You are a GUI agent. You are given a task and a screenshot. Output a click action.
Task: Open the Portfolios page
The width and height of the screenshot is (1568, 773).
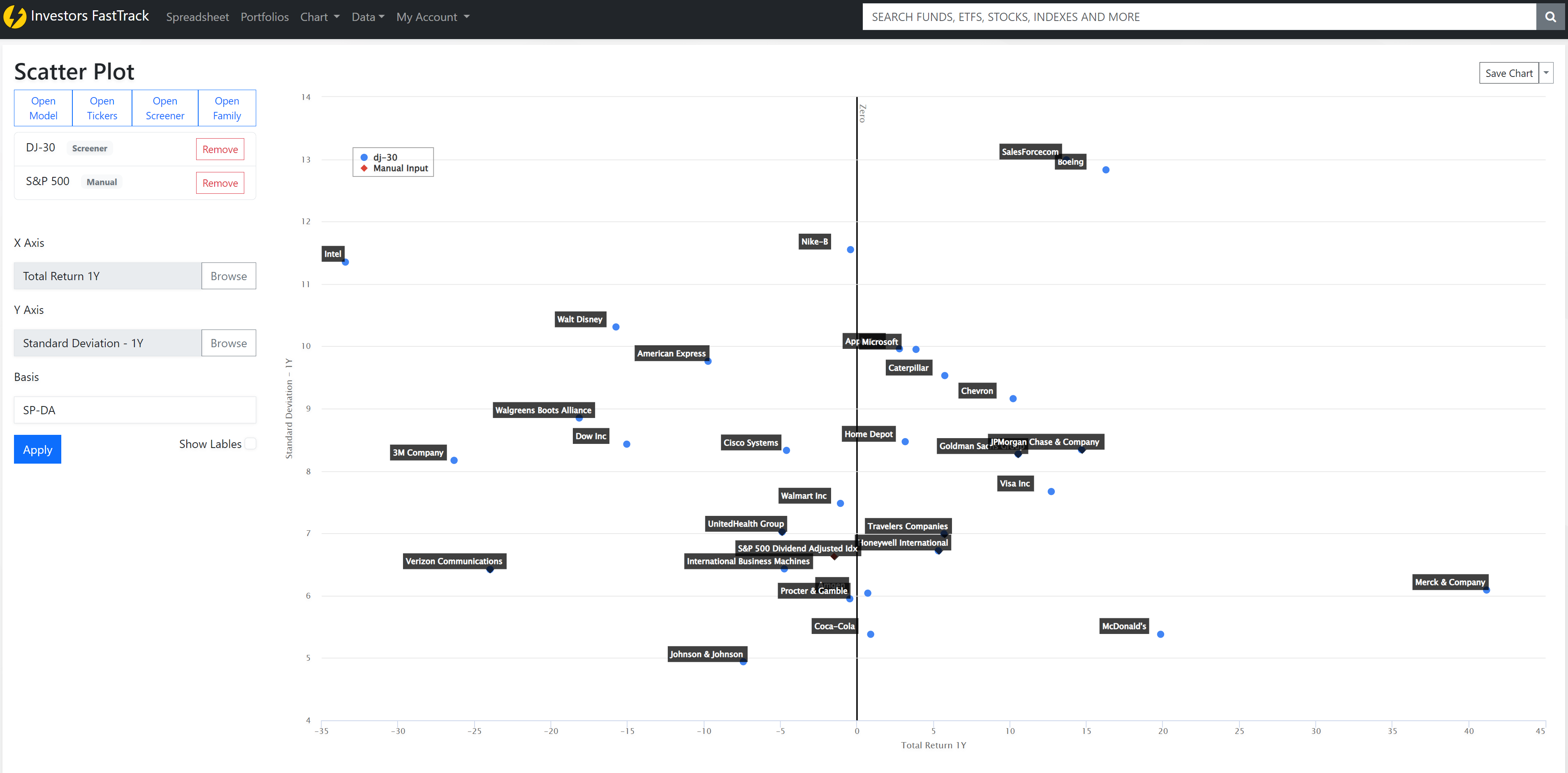[x=264, y=17]
